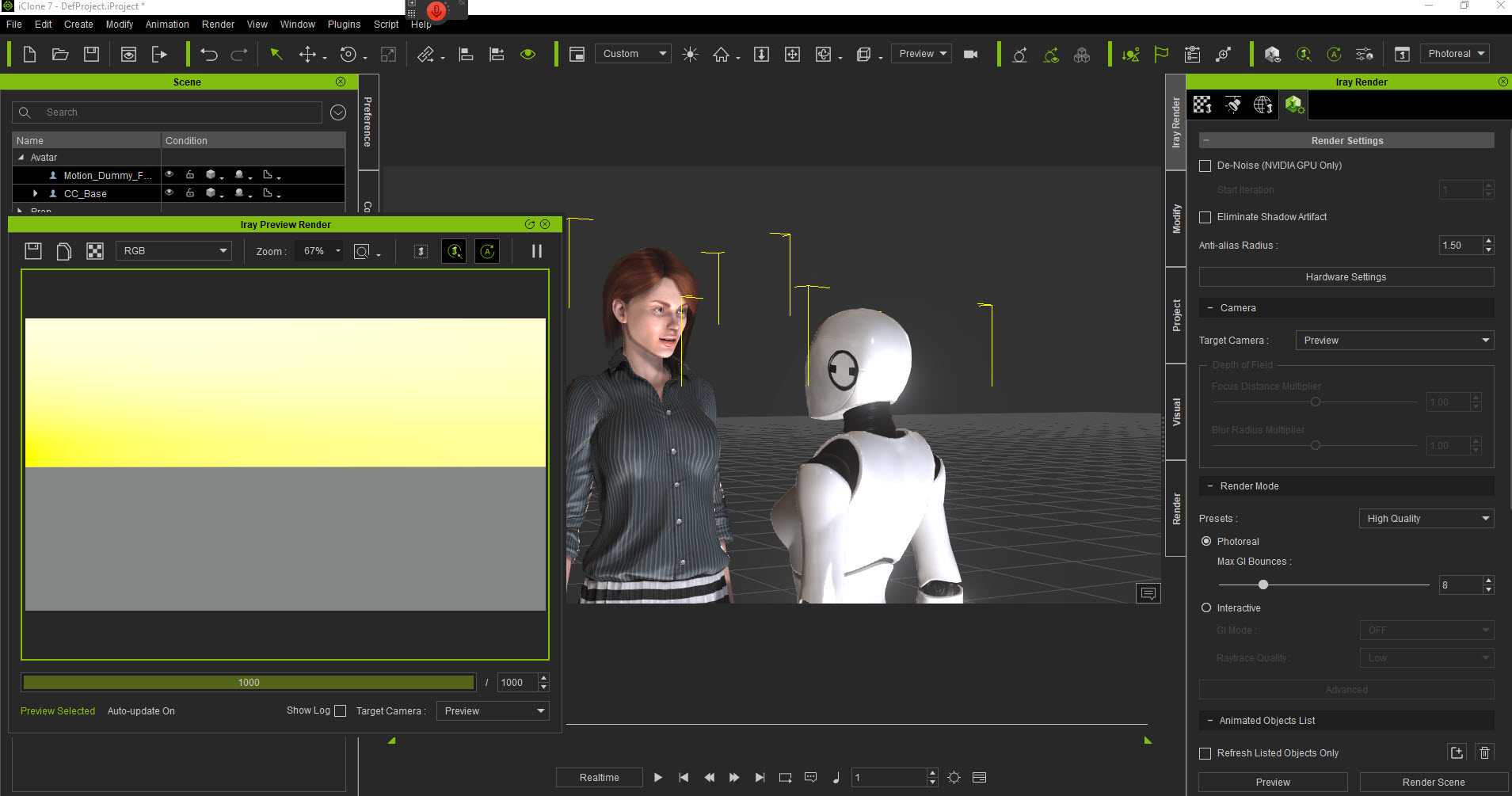Click the Render Scene button

pyautogui.click(x=1434, y=783)
